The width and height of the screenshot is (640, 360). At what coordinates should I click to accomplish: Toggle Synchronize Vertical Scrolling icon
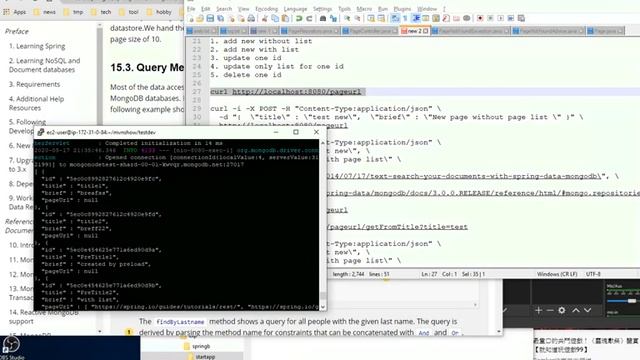[x=371, y=18]
